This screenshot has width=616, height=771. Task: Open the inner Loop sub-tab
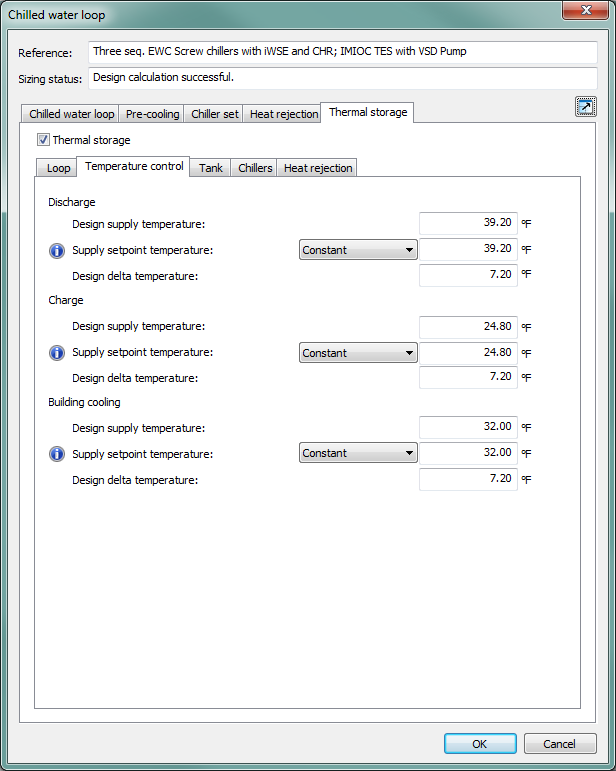[59, 168]
